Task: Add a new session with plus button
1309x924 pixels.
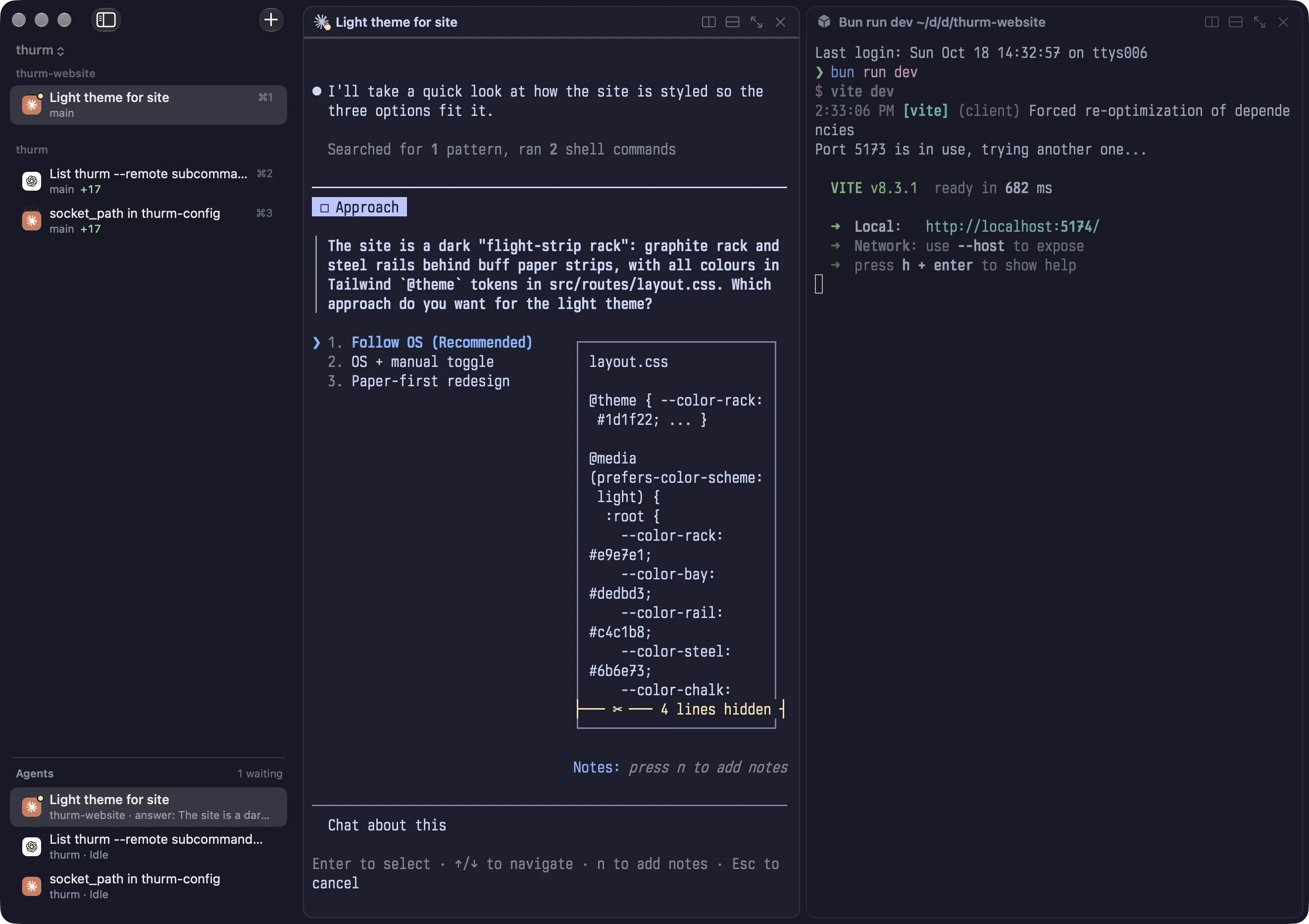Action: point(271,20)
